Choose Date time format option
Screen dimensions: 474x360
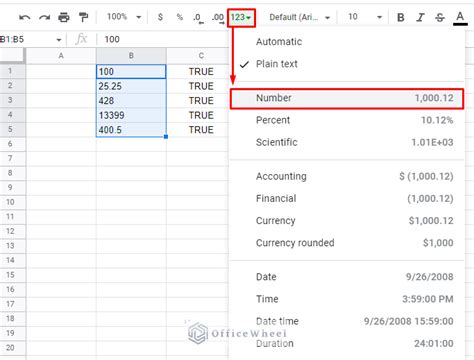pos(347,321)
